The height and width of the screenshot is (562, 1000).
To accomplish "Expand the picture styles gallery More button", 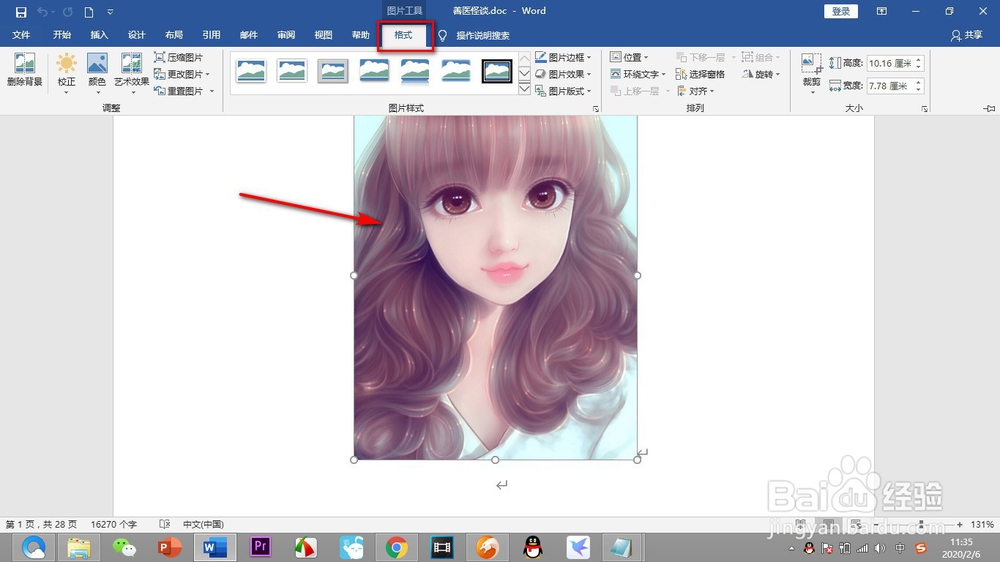I will point(524,89).
